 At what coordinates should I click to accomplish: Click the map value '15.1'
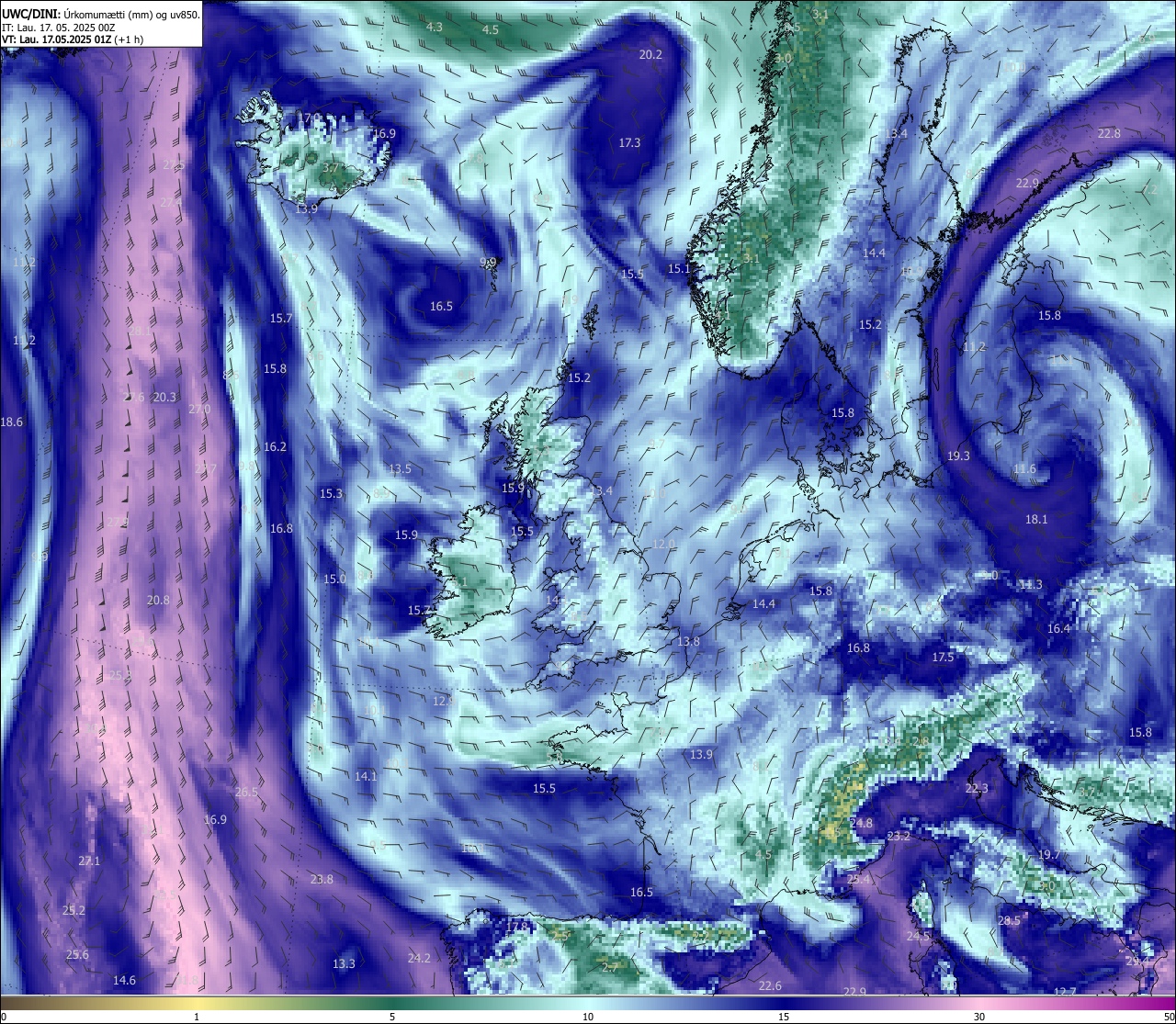point(679,269)
